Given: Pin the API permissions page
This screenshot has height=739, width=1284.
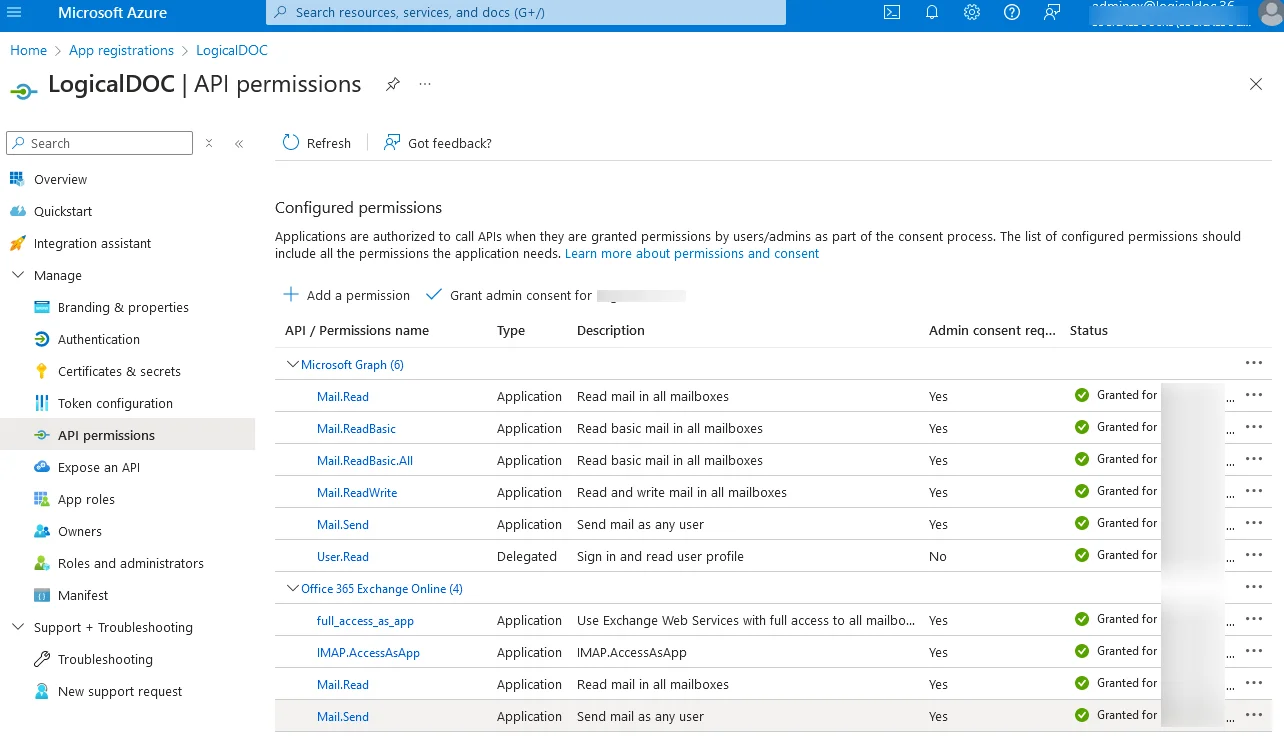Looking at the screenshot, I should coord(392,84).
